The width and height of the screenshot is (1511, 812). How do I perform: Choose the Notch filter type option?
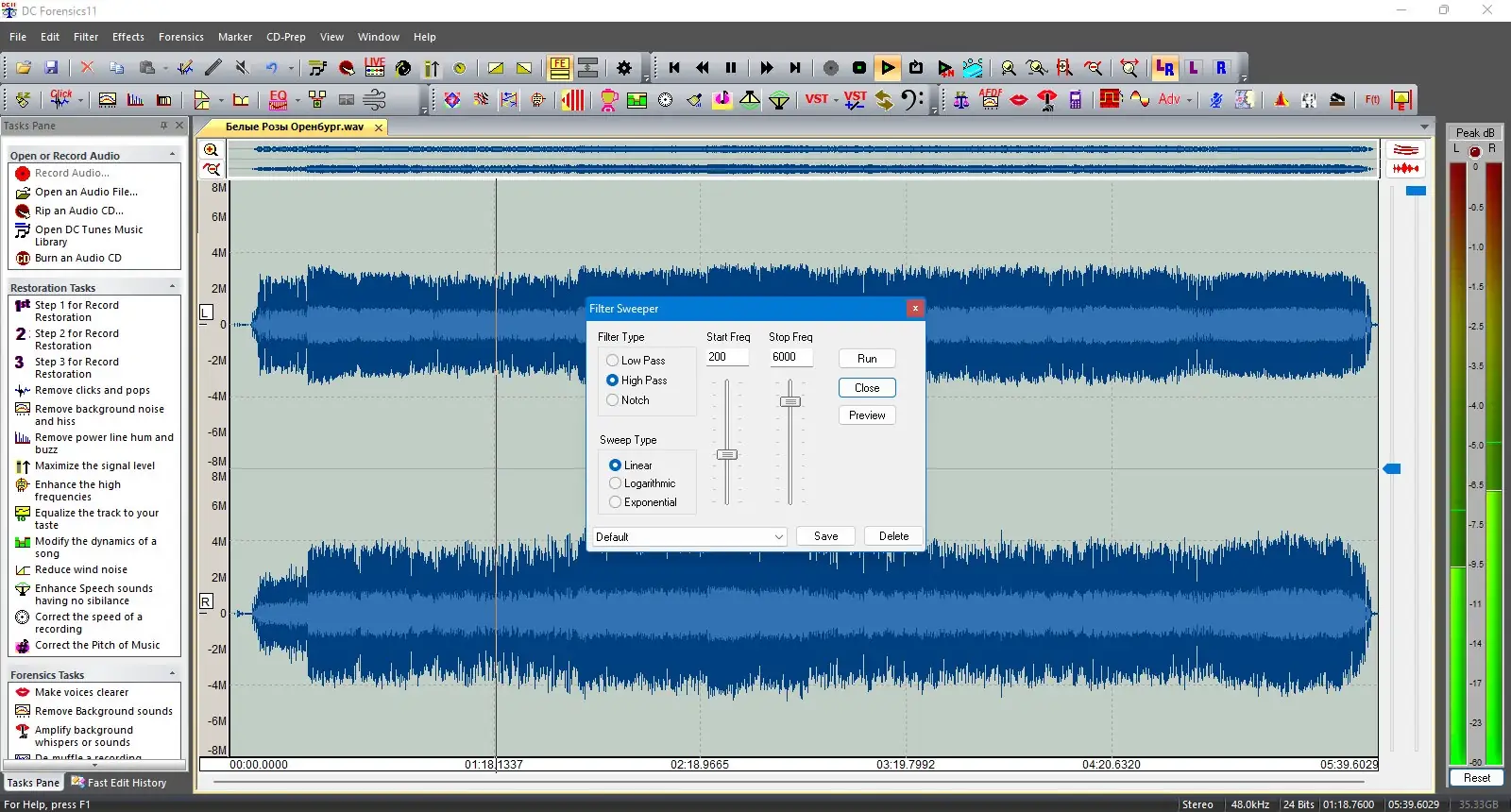pyautogui.click(x=613, y=400)
